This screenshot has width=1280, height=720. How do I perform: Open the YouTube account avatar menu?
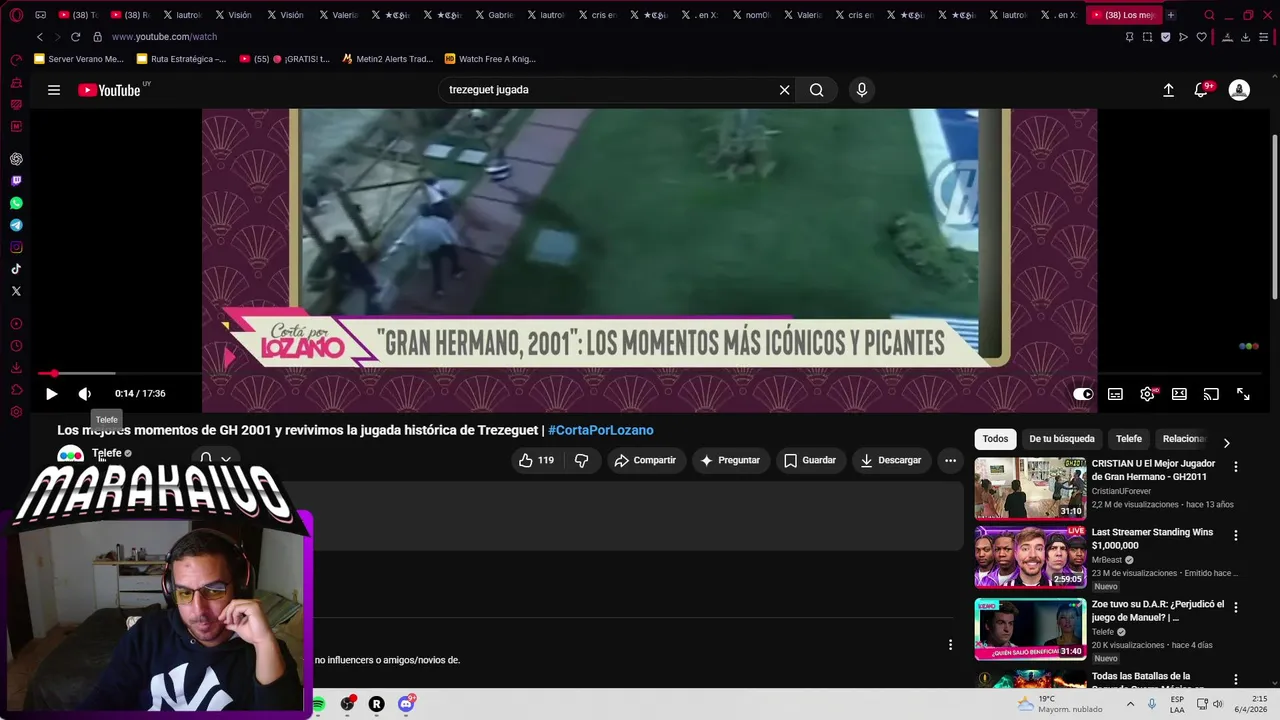pos(1239,90)
